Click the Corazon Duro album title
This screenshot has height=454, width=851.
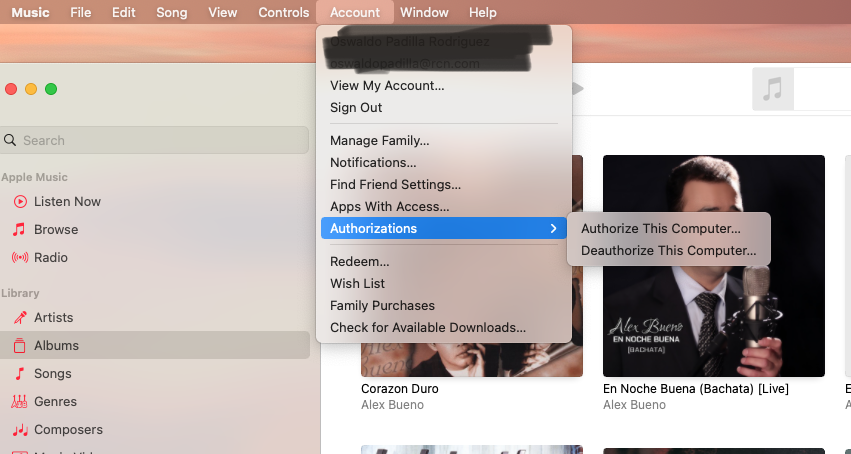point(399,389)
